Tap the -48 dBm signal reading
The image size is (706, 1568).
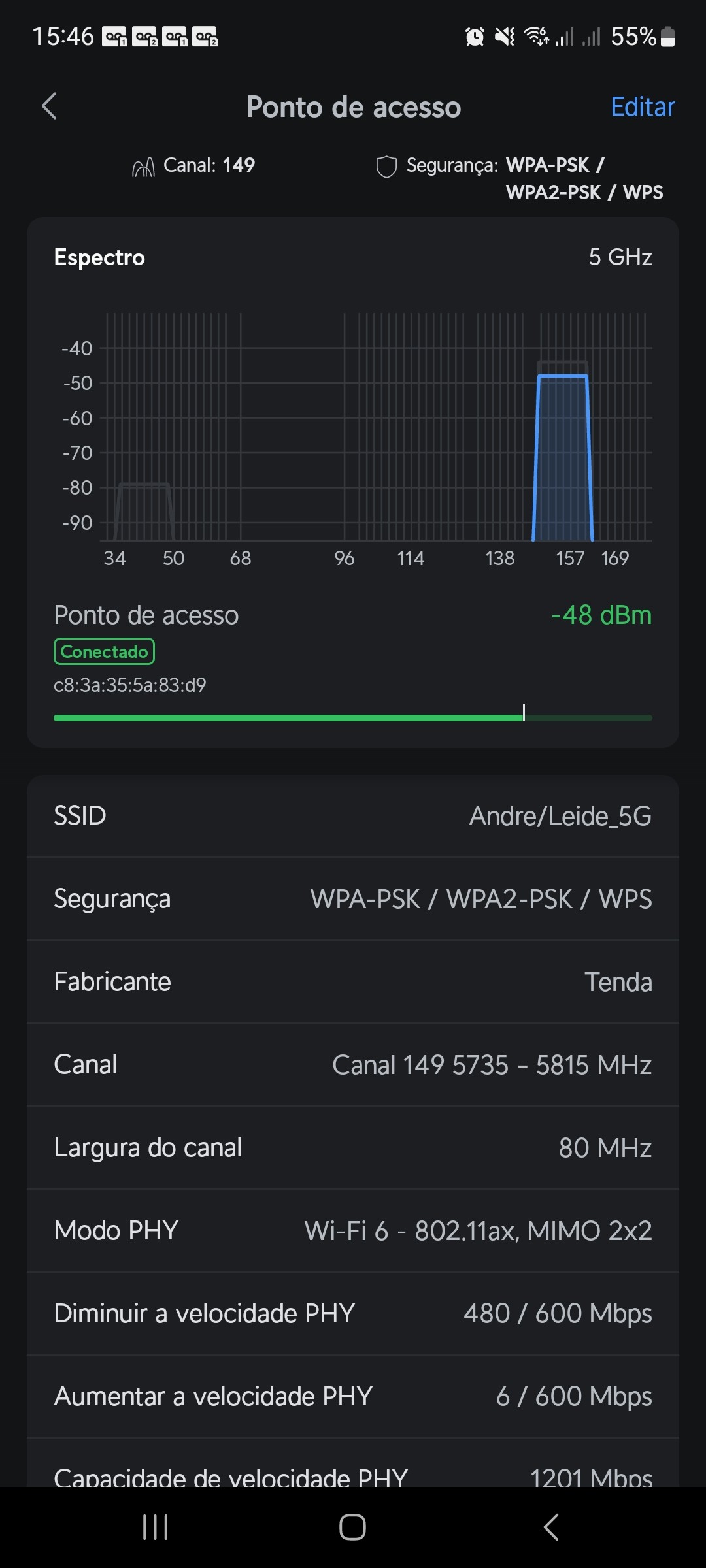[601, 615]
